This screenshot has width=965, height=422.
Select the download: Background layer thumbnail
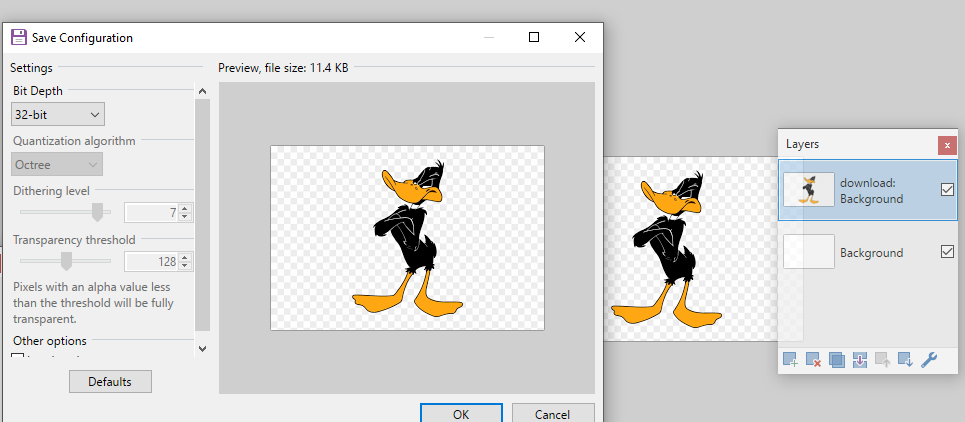(x=809, y=189)
